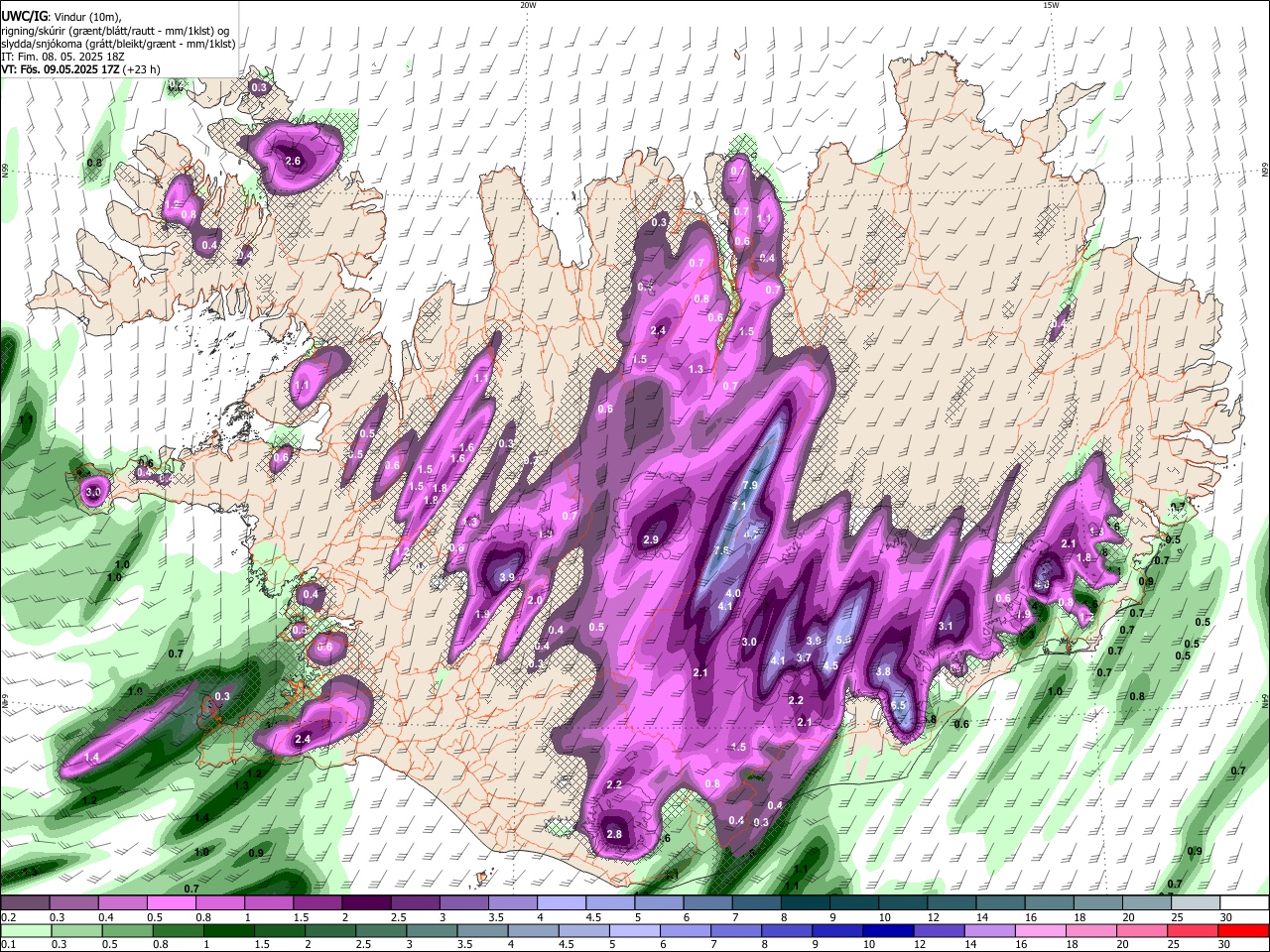Click the bright pink swatch above snow legend 0.5
This screenshot has height=952, width=1270.
click(x=171, y=902)
